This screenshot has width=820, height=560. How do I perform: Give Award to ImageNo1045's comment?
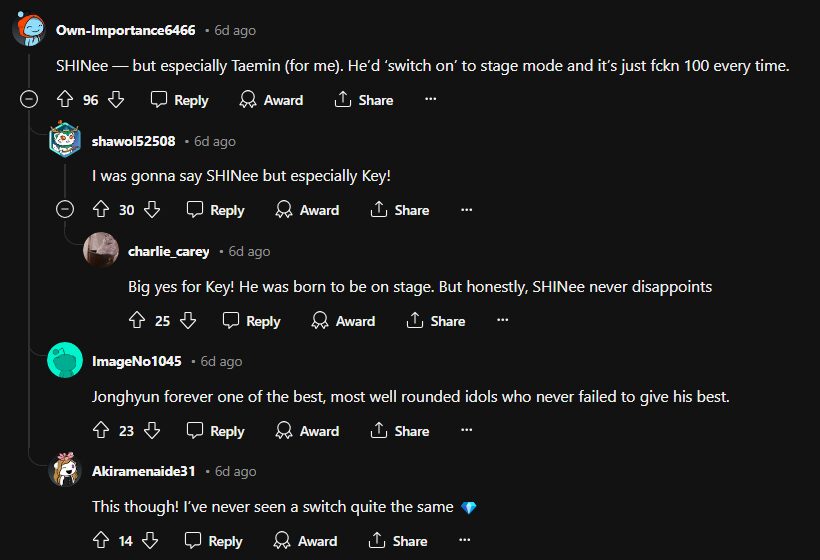click(307, 431)
